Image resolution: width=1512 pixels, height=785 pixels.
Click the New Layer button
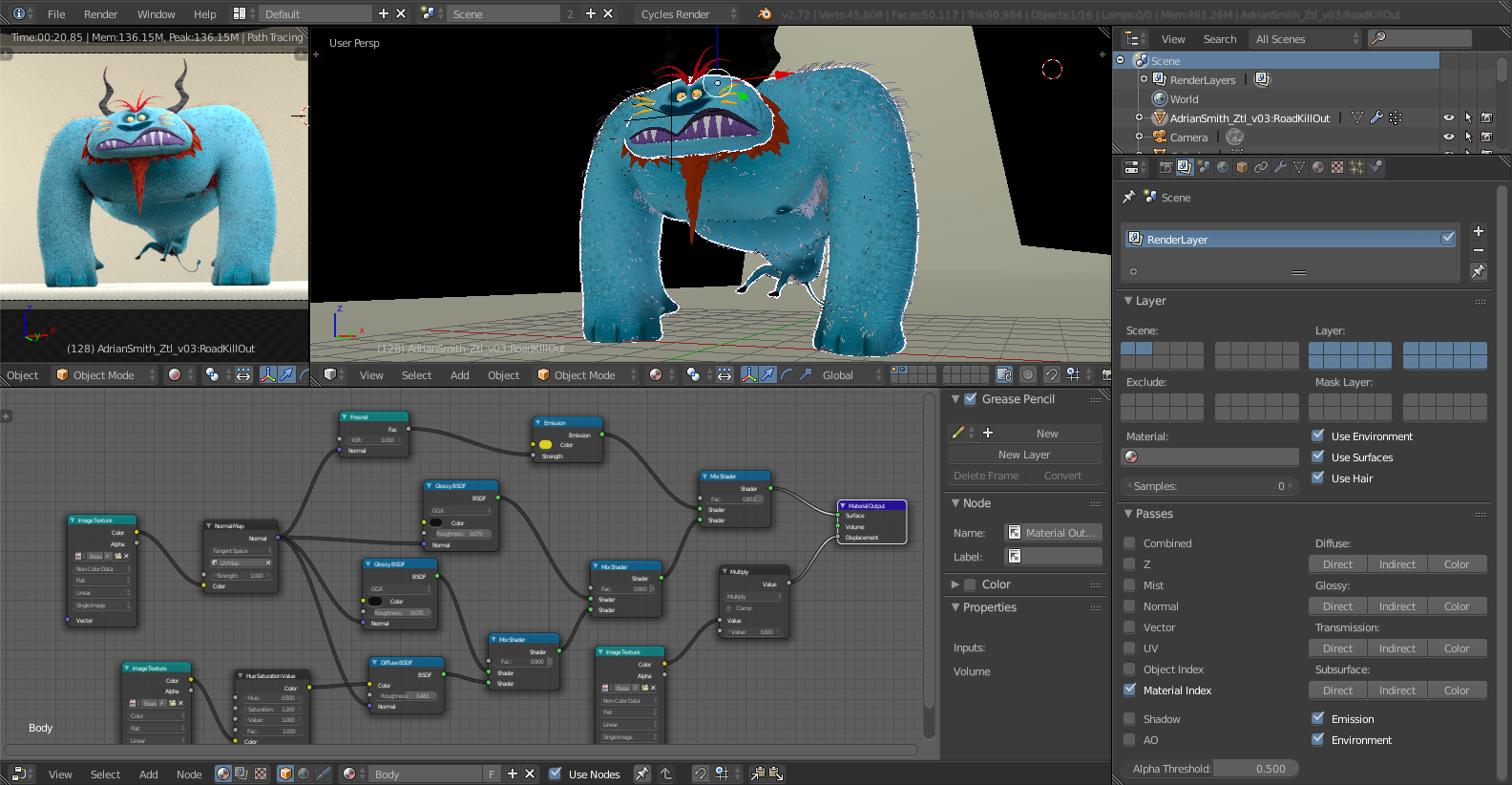click(x=1023, y=455)
